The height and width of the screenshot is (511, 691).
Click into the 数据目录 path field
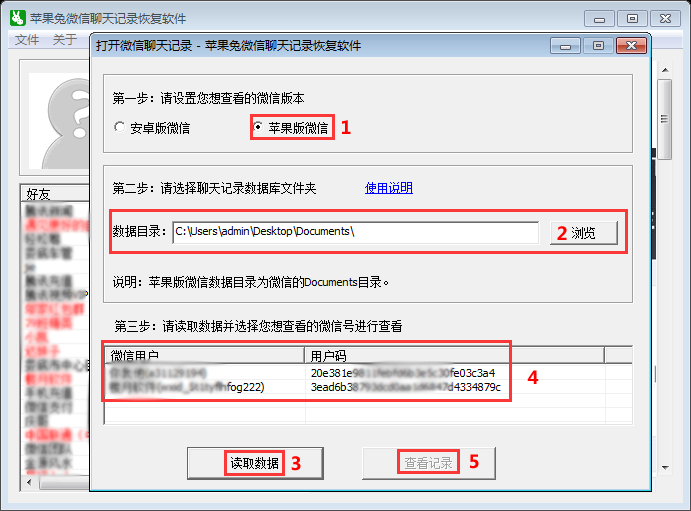pyautogui.click(x=356, y=232)
